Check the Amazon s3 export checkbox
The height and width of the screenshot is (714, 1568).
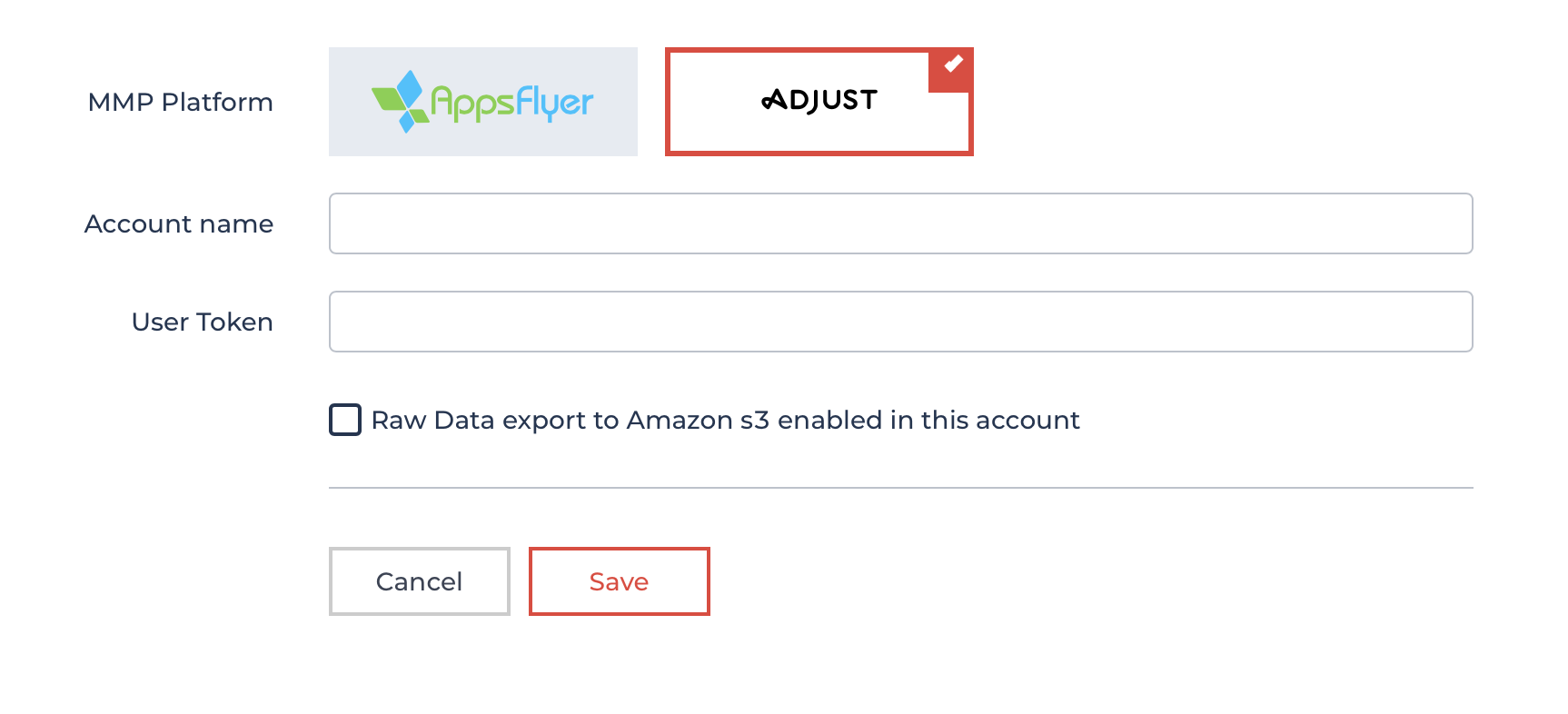[343, 420]
